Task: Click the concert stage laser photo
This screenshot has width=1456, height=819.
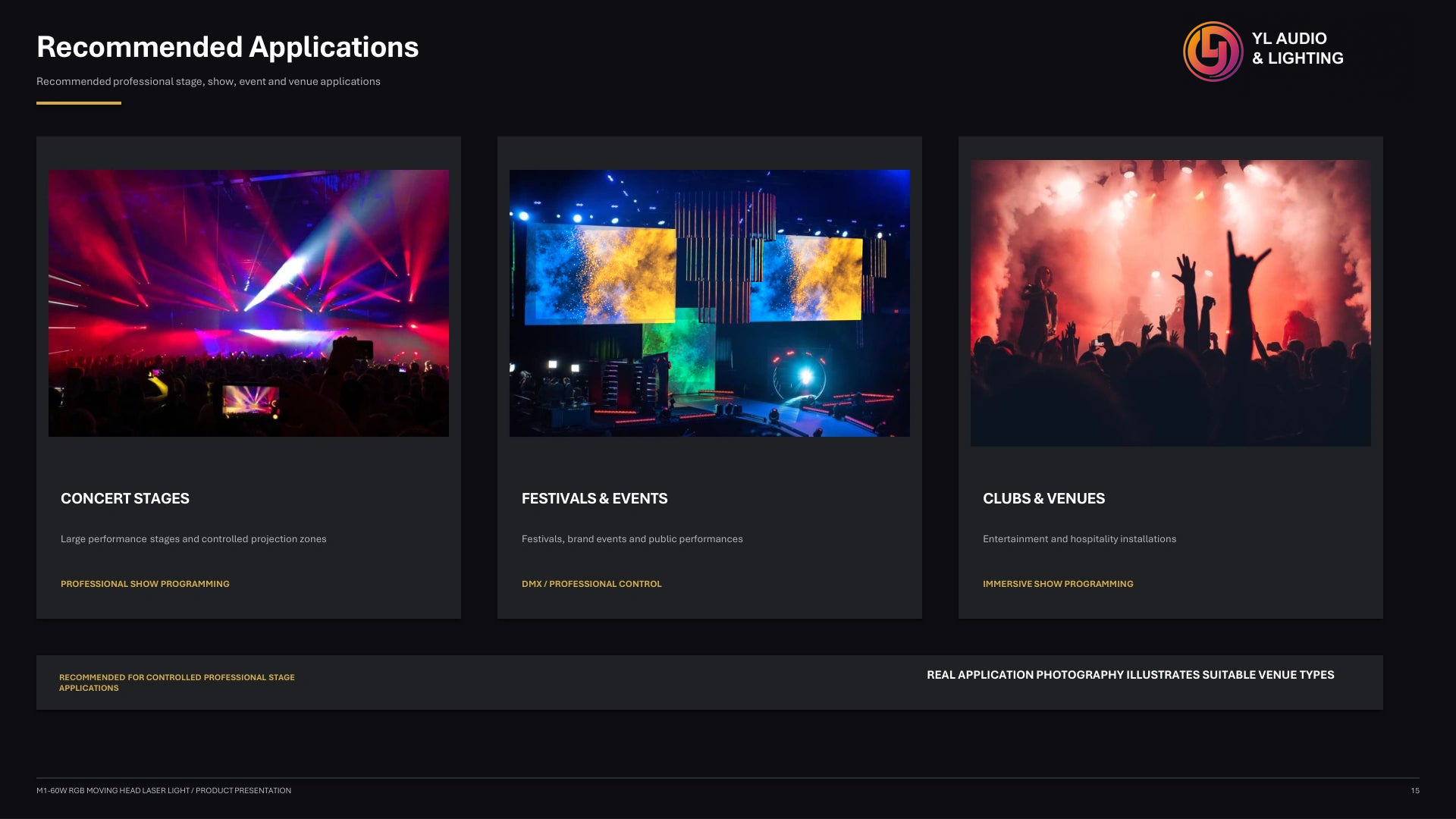Action: pyautogui.click(x=249, y=303)
